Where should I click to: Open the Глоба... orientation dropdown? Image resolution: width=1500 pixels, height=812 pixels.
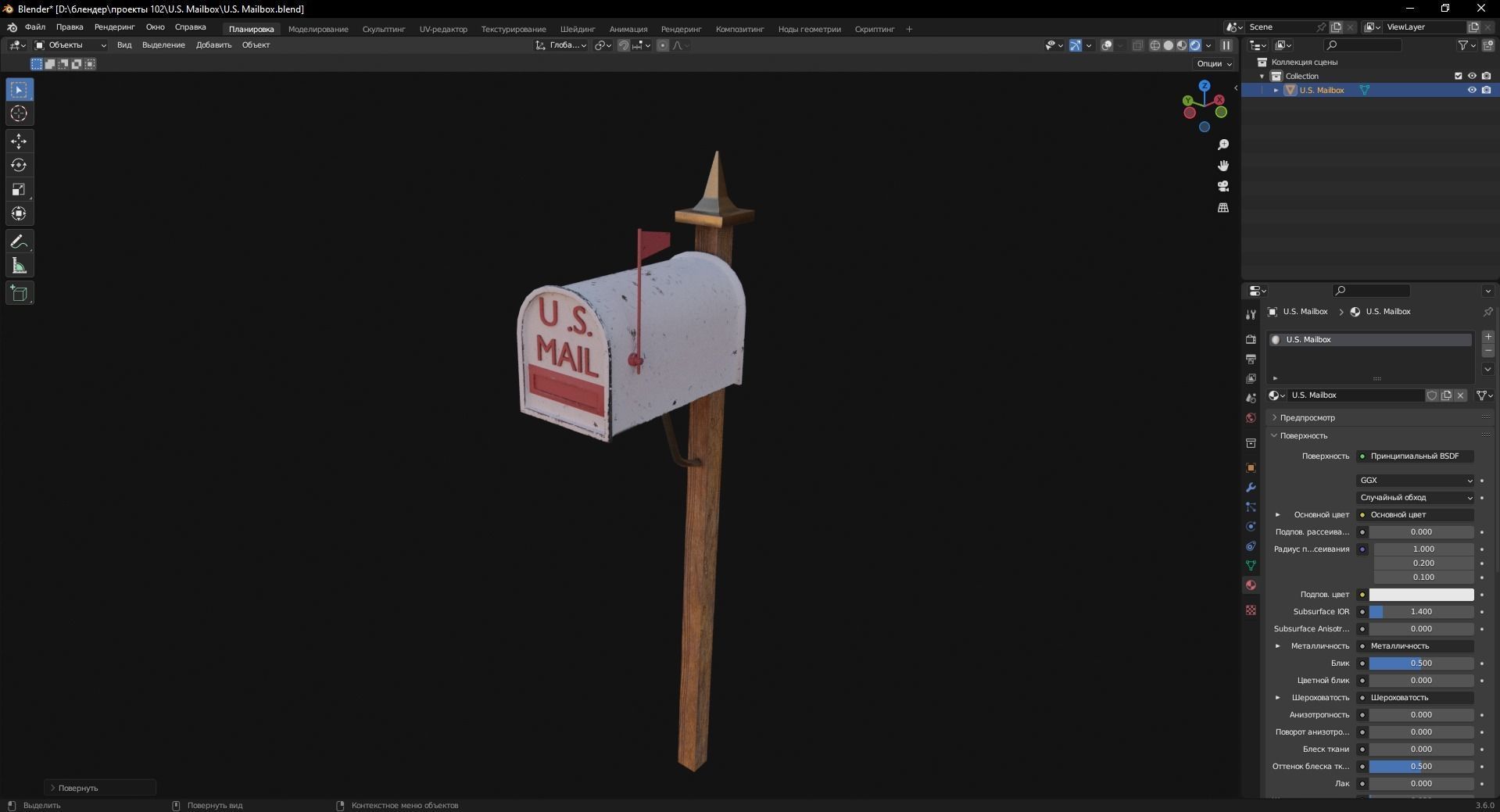(x=561, y=45)
